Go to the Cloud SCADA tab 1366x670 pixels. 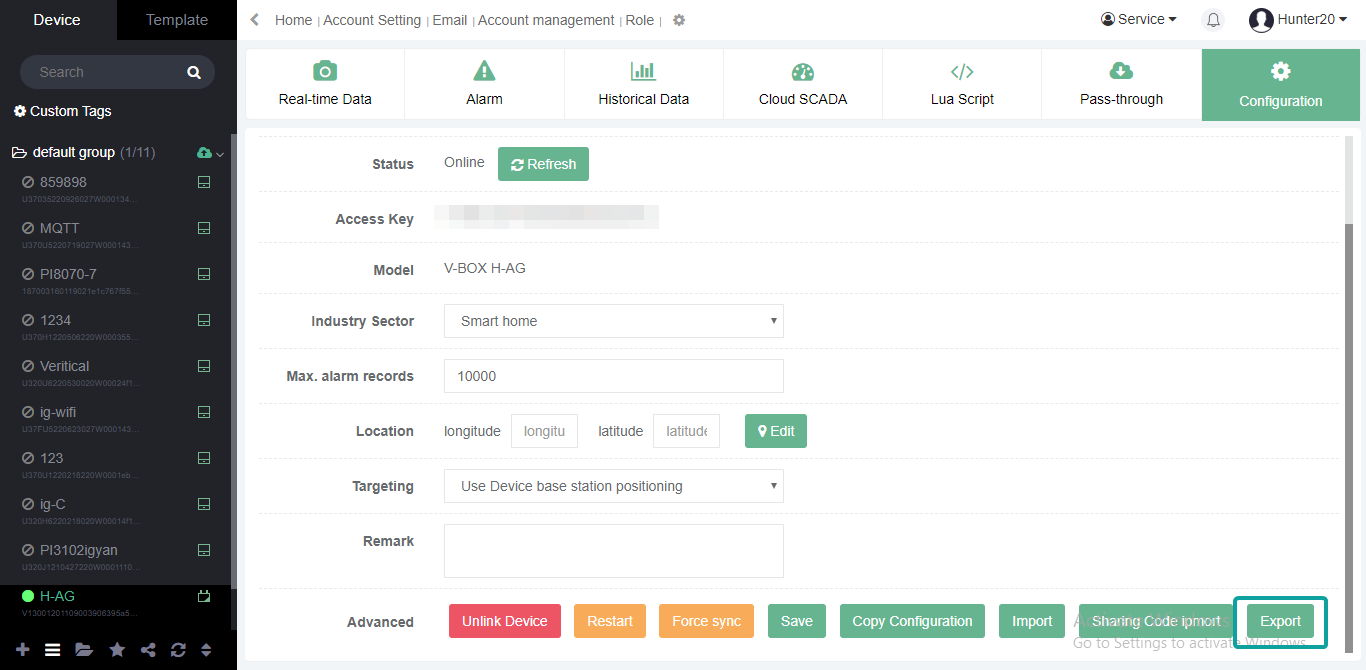click(x=802, y=84)
